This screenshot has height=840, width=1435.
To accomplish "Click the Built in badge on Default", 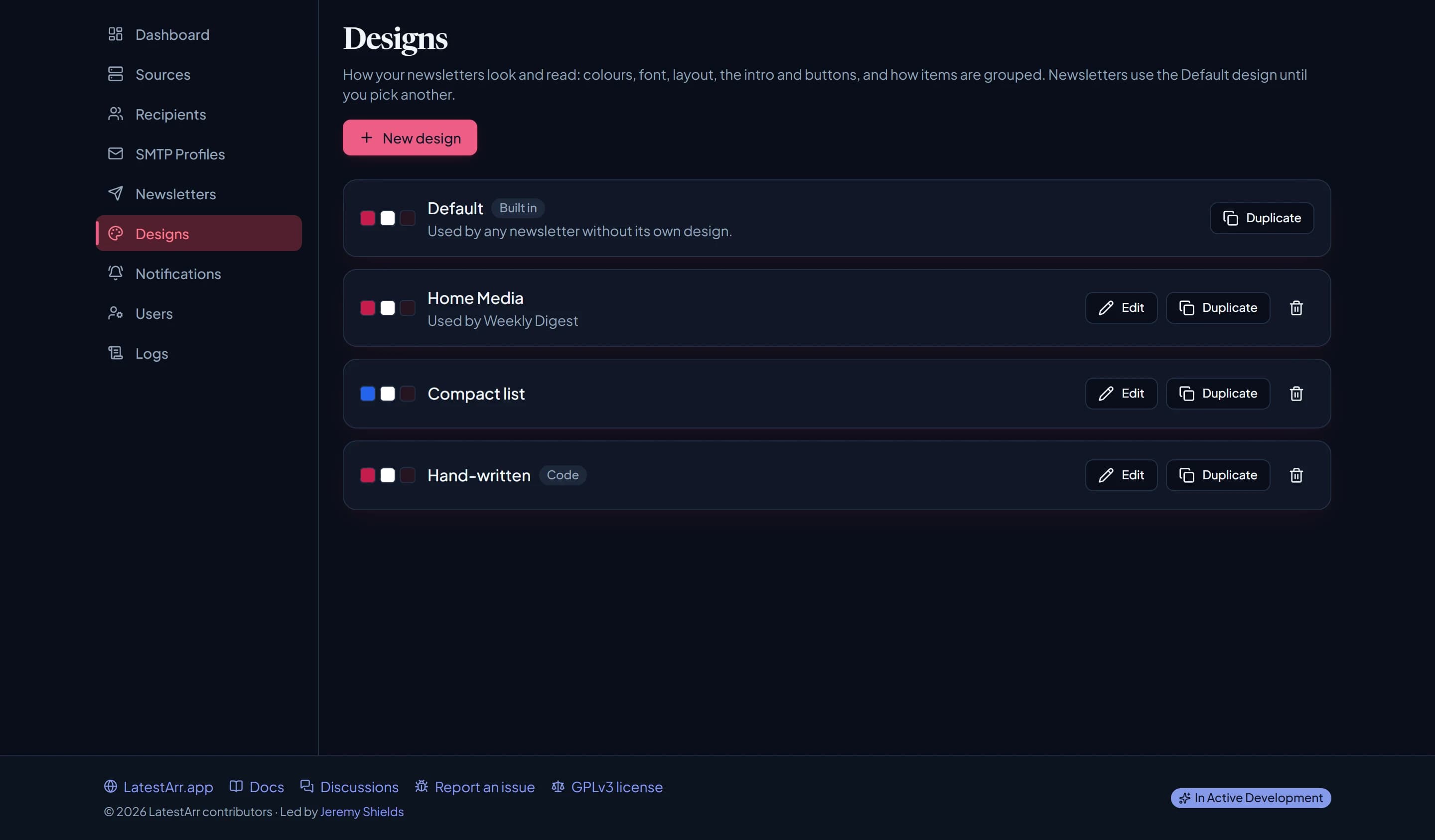I will pyautogui.click(x=518, y=208).
